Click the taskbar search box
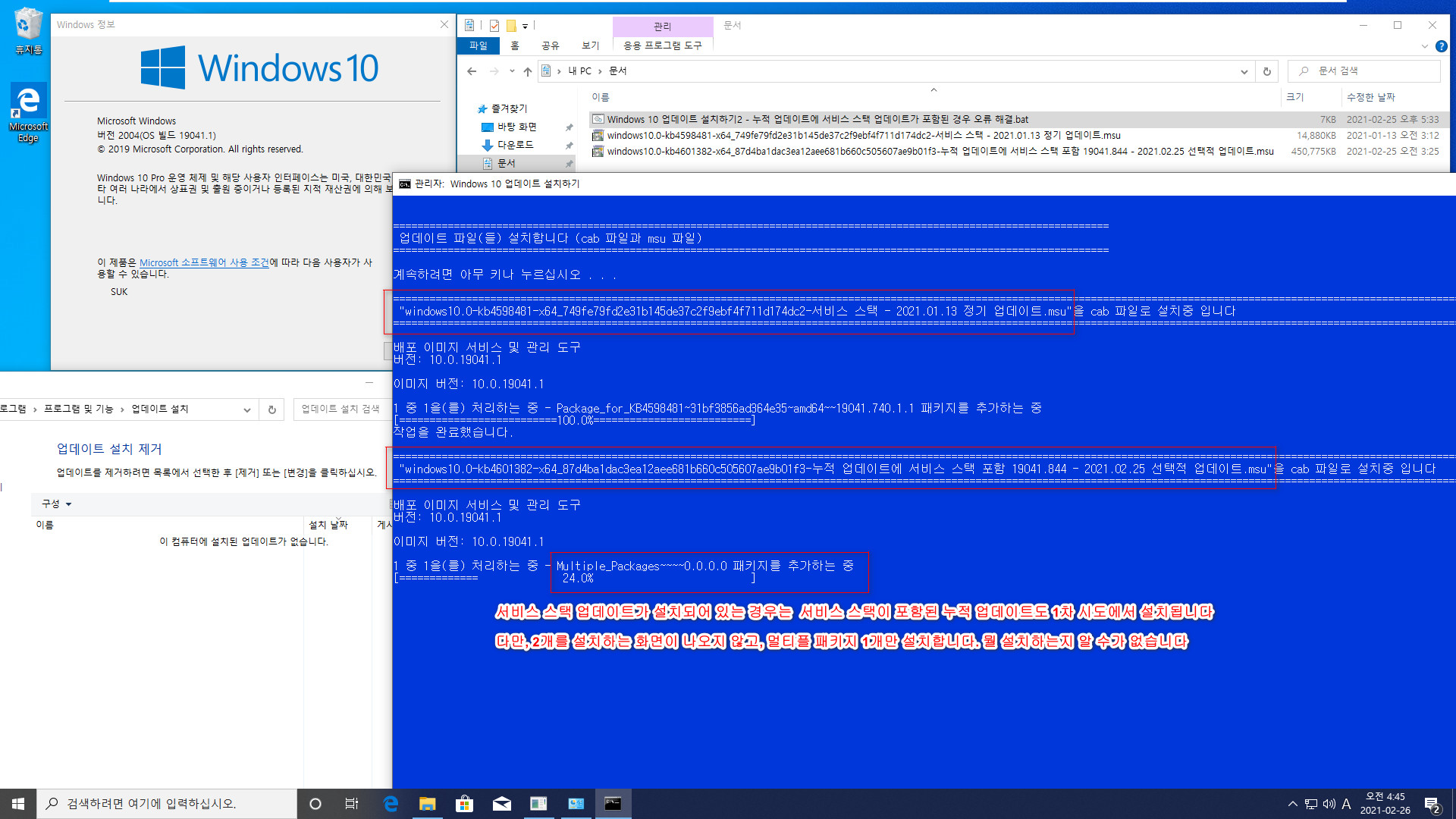This screenshot has height=819, width=1456. [167, 804]
